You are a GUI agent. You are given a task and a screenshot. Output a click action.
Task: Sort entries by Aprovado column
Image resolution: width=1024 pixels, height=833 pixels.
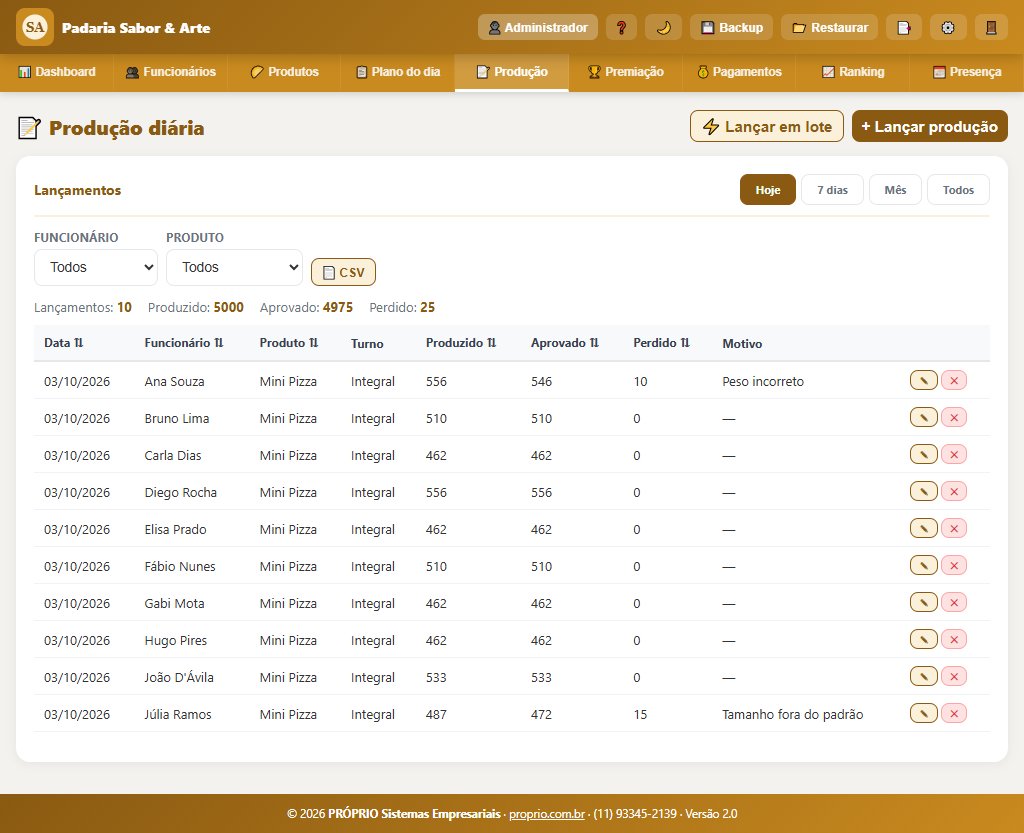point(565,343)
